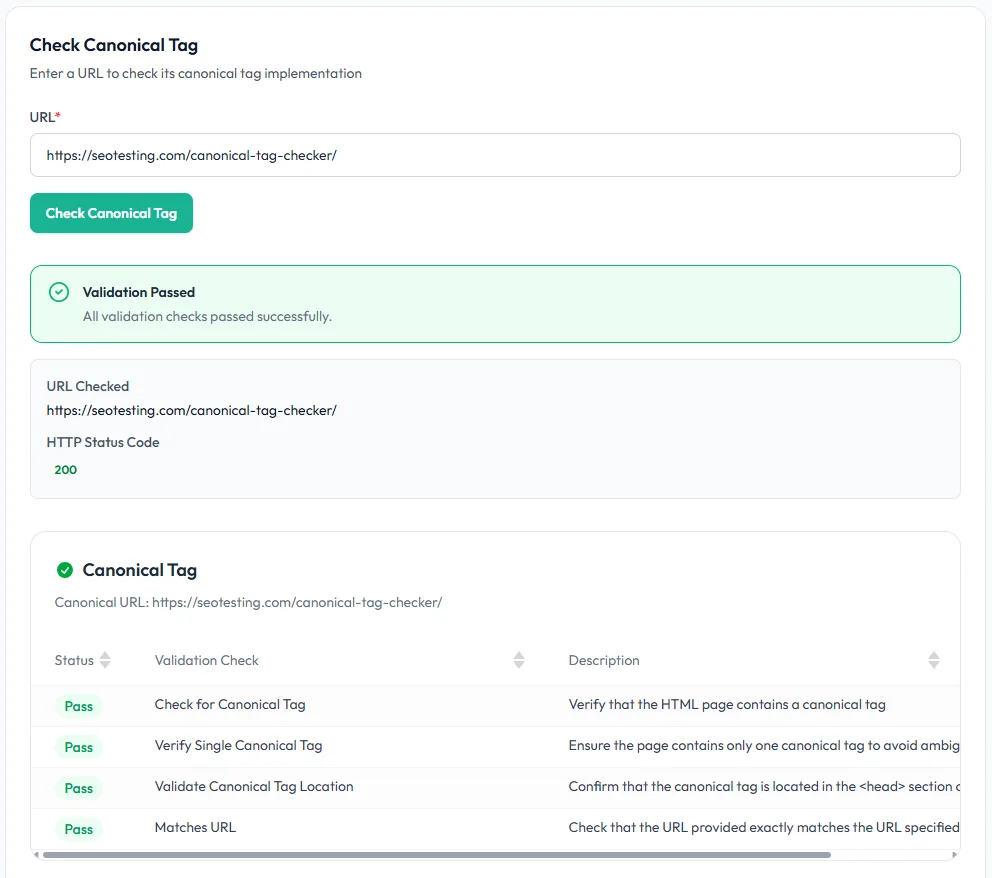Image resolution: width=992 pixels, height=878 pixels.
Task: Click the Pass badge for Matches URL
Action: (x=78, y=829)
